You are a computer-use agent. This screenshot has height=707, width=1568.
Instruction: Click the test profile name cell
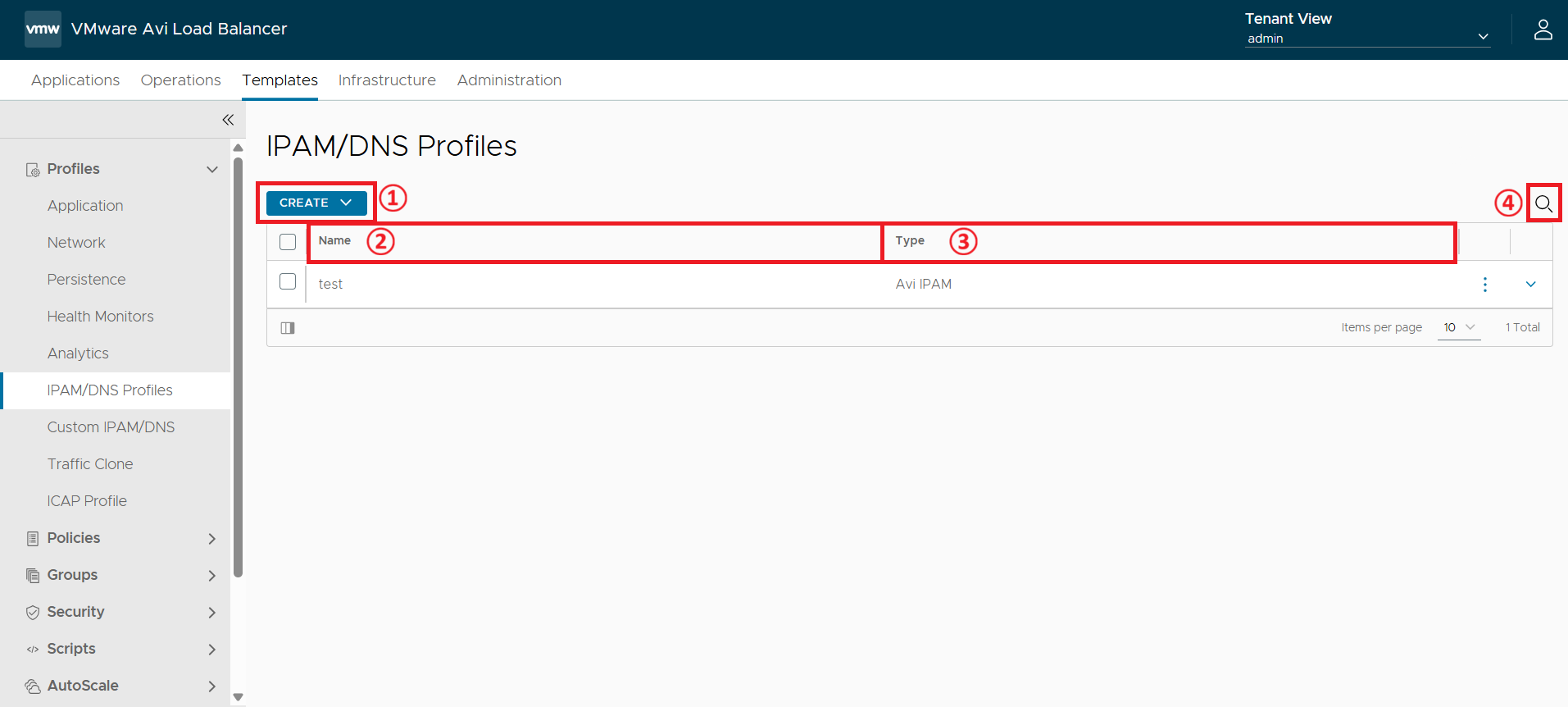click(x=330, y=284)
